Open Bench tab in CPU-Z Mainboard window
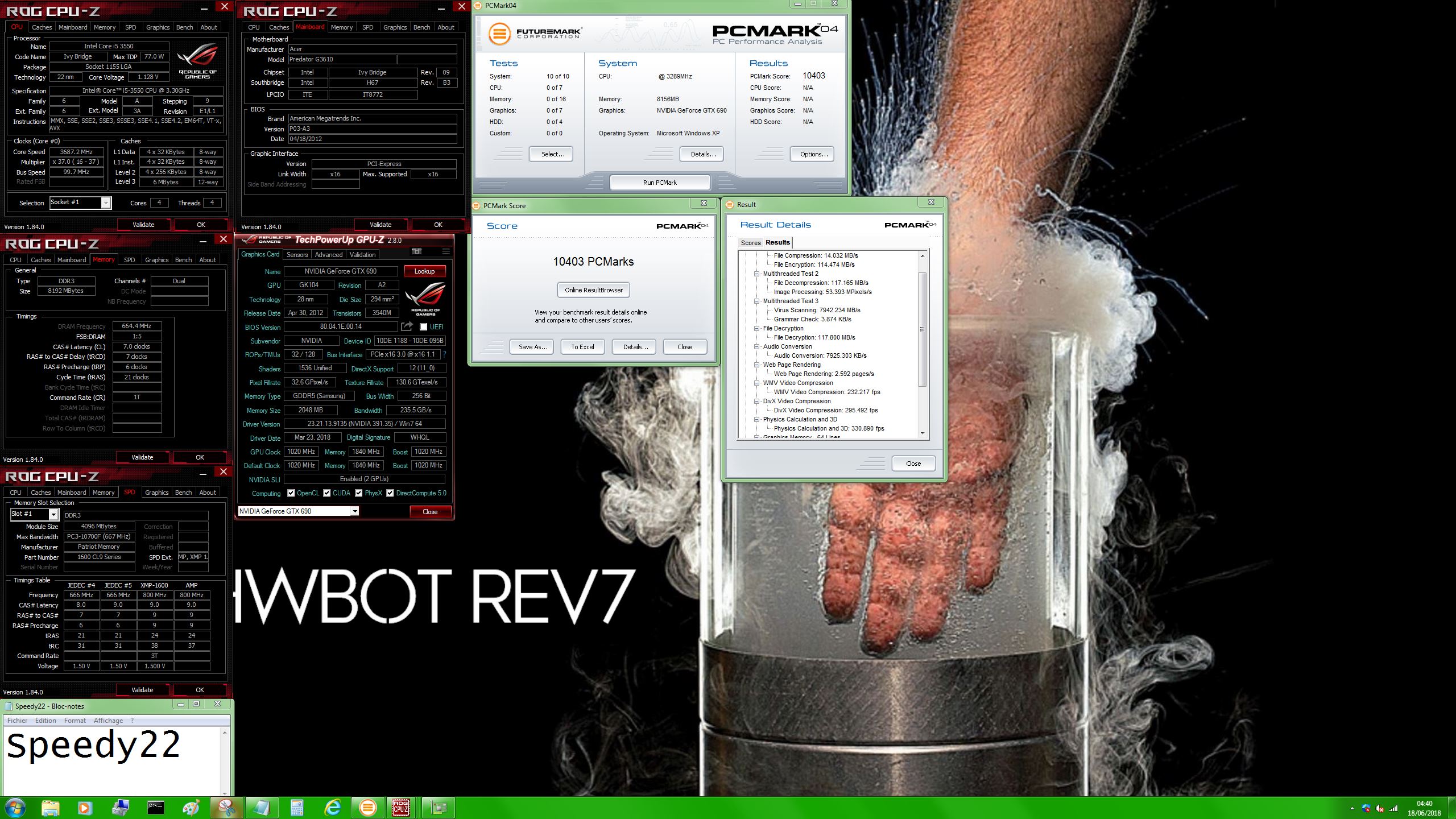This screenshot has width=1456, height=819. (x=421, y=27)
